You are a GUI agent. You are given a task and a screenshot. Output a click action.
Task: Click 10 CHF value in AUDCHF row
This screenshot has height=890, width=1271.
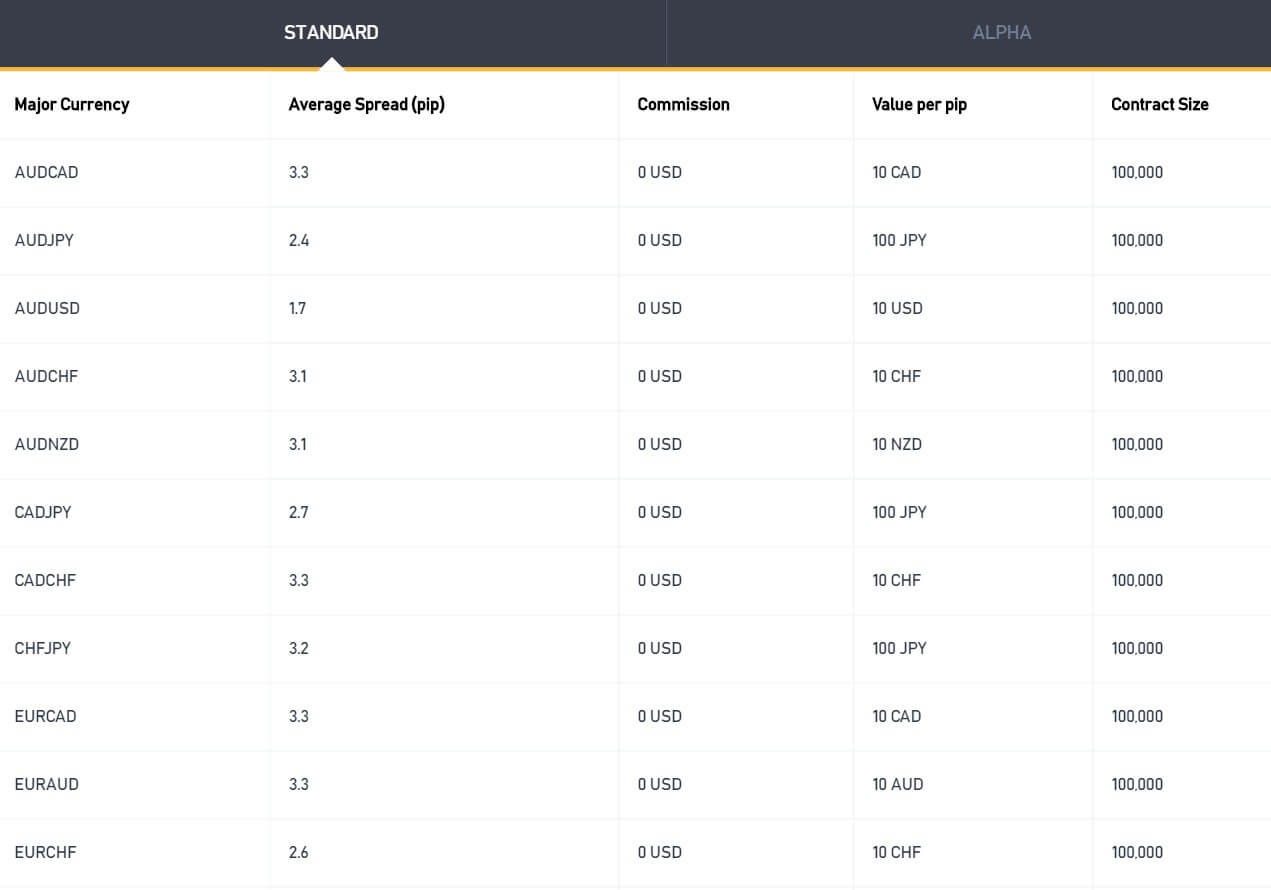(896, 376)
